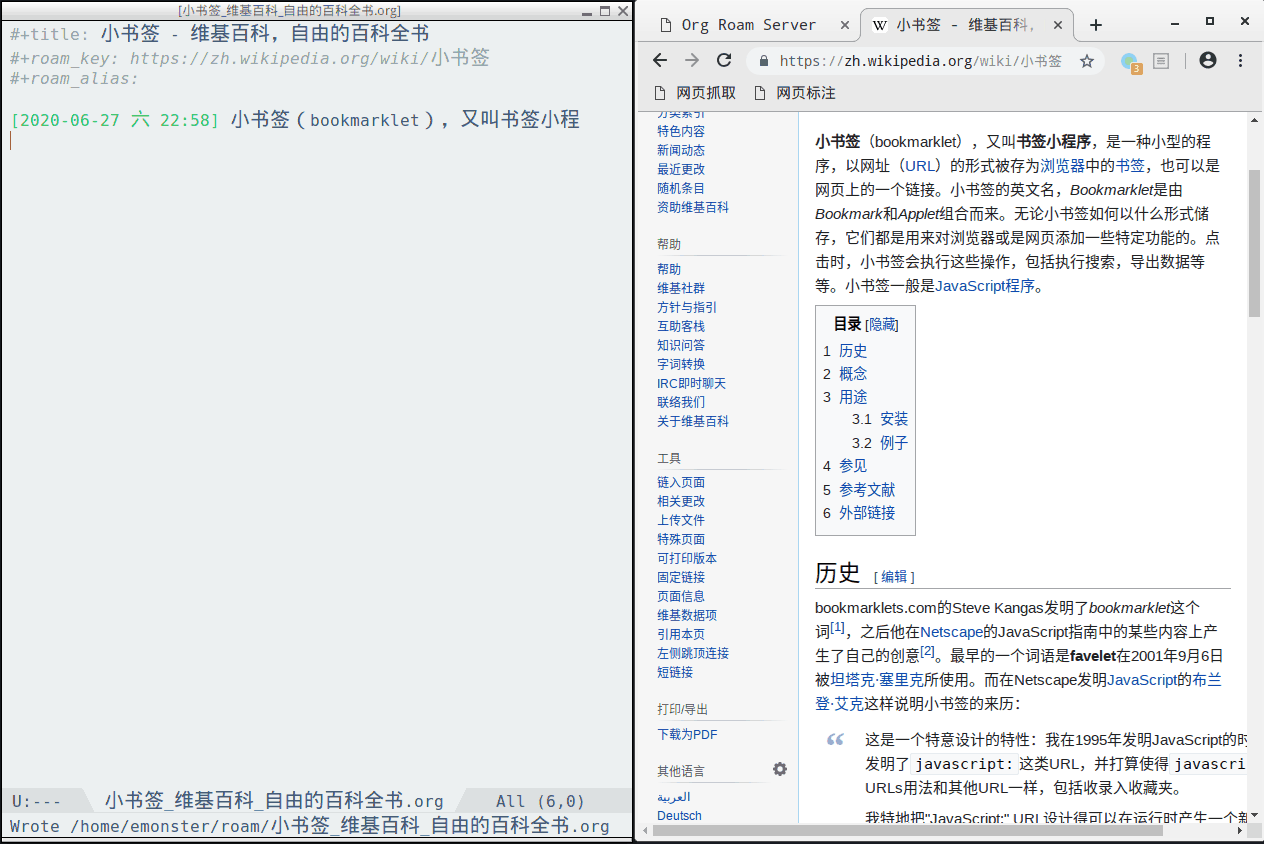Click the reader mode page icon
This screenshot has height=844, width=1264.
pyautogui.click(x=1161, y=61)
